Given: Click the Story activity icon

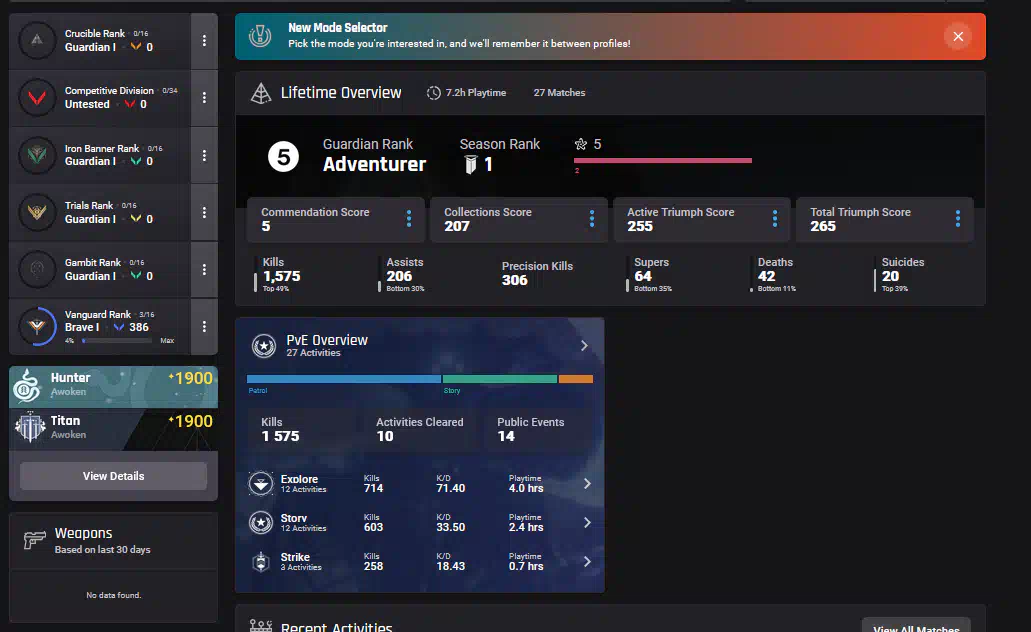Looking at the screenshot, I should [261, 523].
